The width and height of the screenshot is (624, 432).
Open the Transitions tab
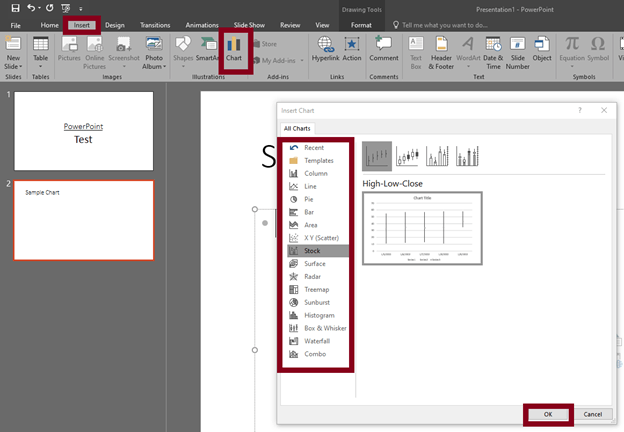[x=155, y=25]
